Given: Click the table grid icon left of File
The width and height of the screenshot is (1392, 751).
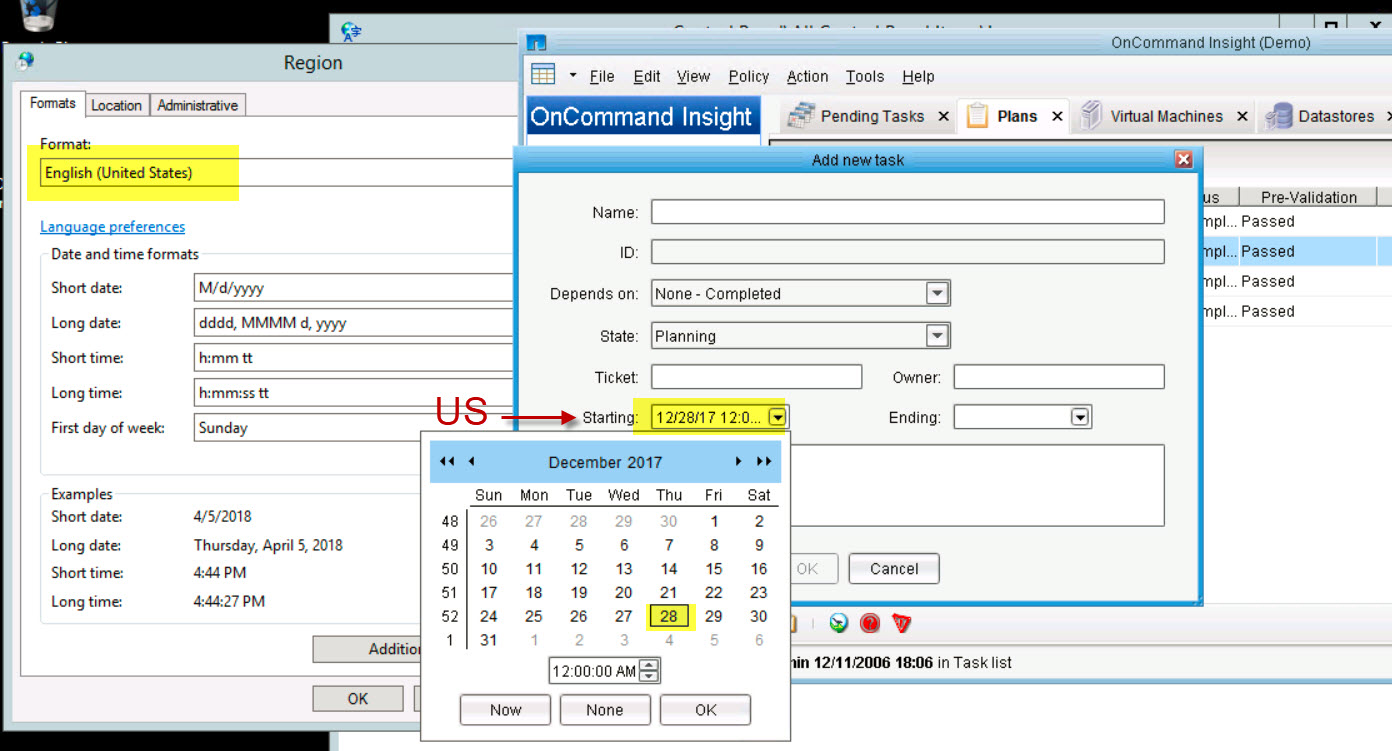Looking at the screenshot, I should (x=543, y=74).
